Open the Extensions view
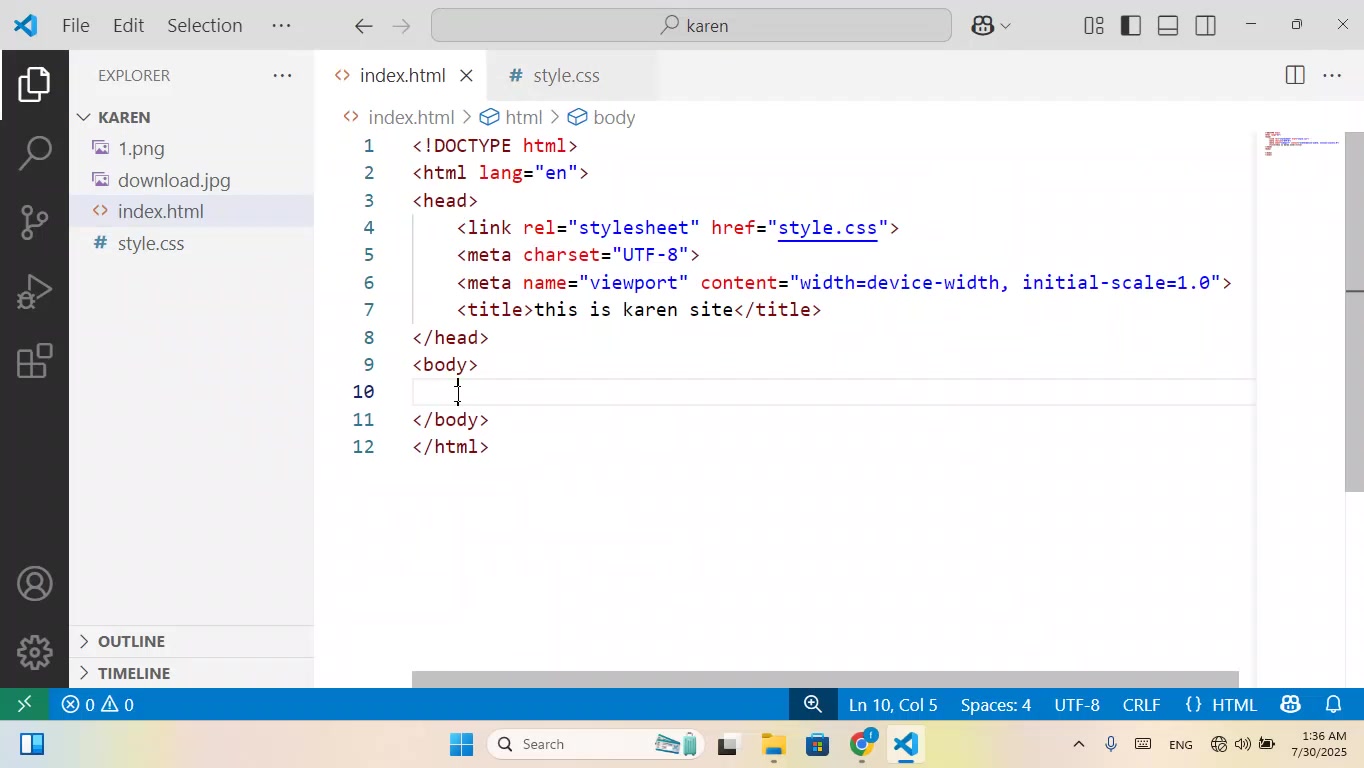This screenshot has height=768, width=1364. point(35,361)
